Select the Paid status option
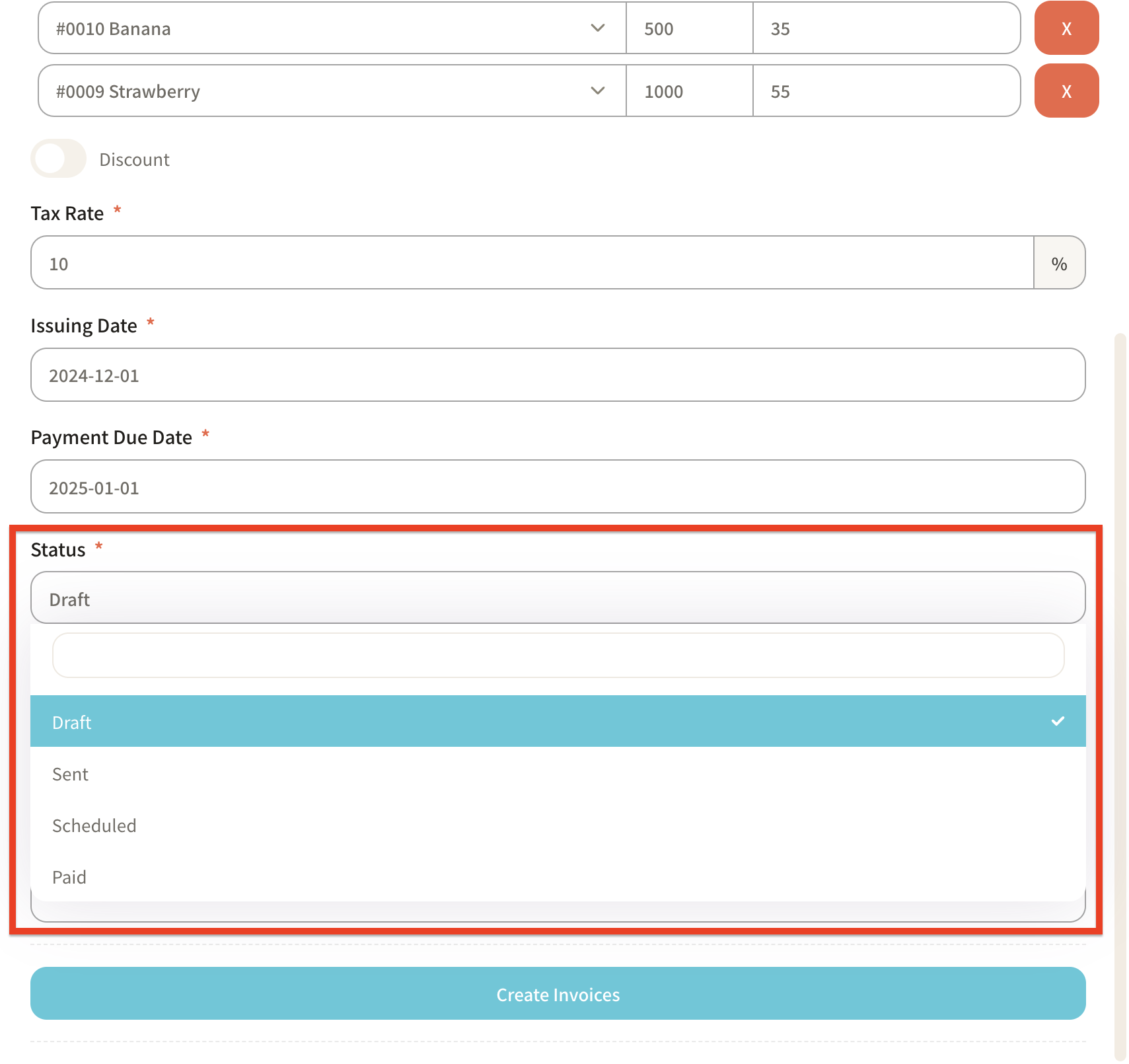This screenshot has width=1129, height=1064. 558,876
